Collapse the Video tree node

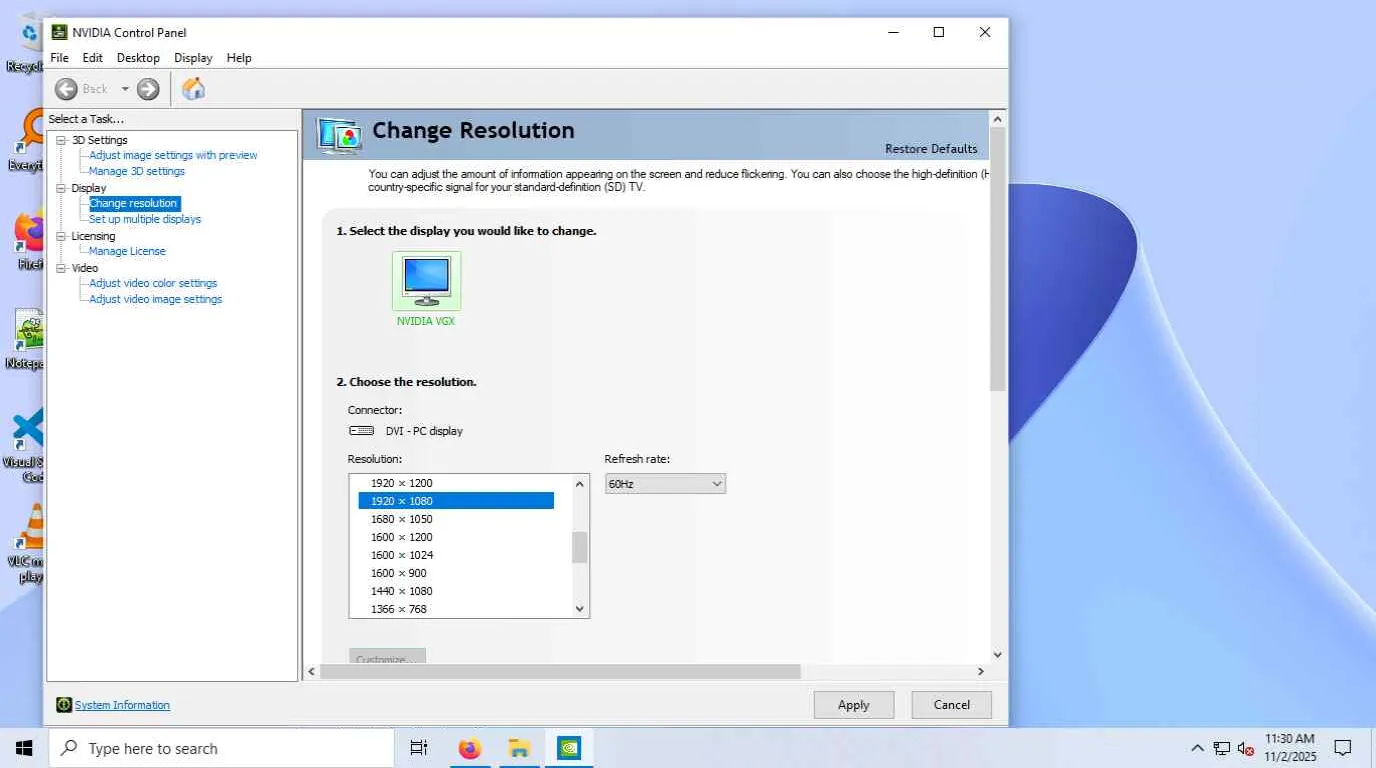pyautogui.click(x=61, y=268)
